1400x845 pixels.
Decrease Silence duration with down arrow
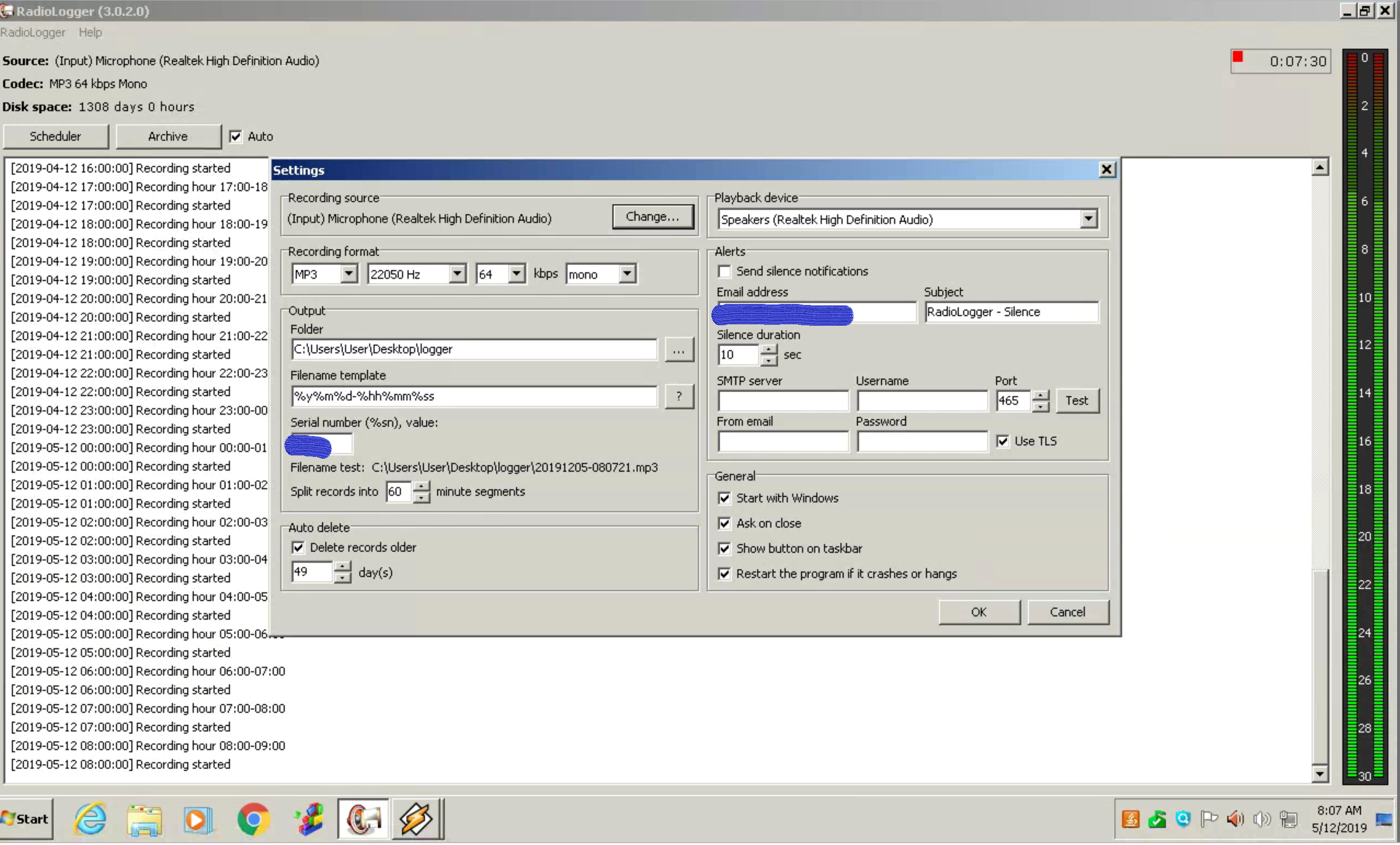pyautogui.click(x=768, y=360)
